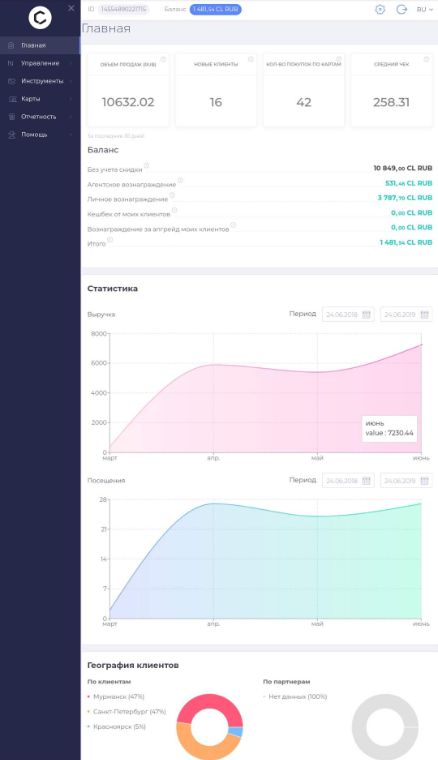The width and height of the screenshot is (438, 760).
Task: Open settings via the header gear icon
Action: click(x=380, y=9)
